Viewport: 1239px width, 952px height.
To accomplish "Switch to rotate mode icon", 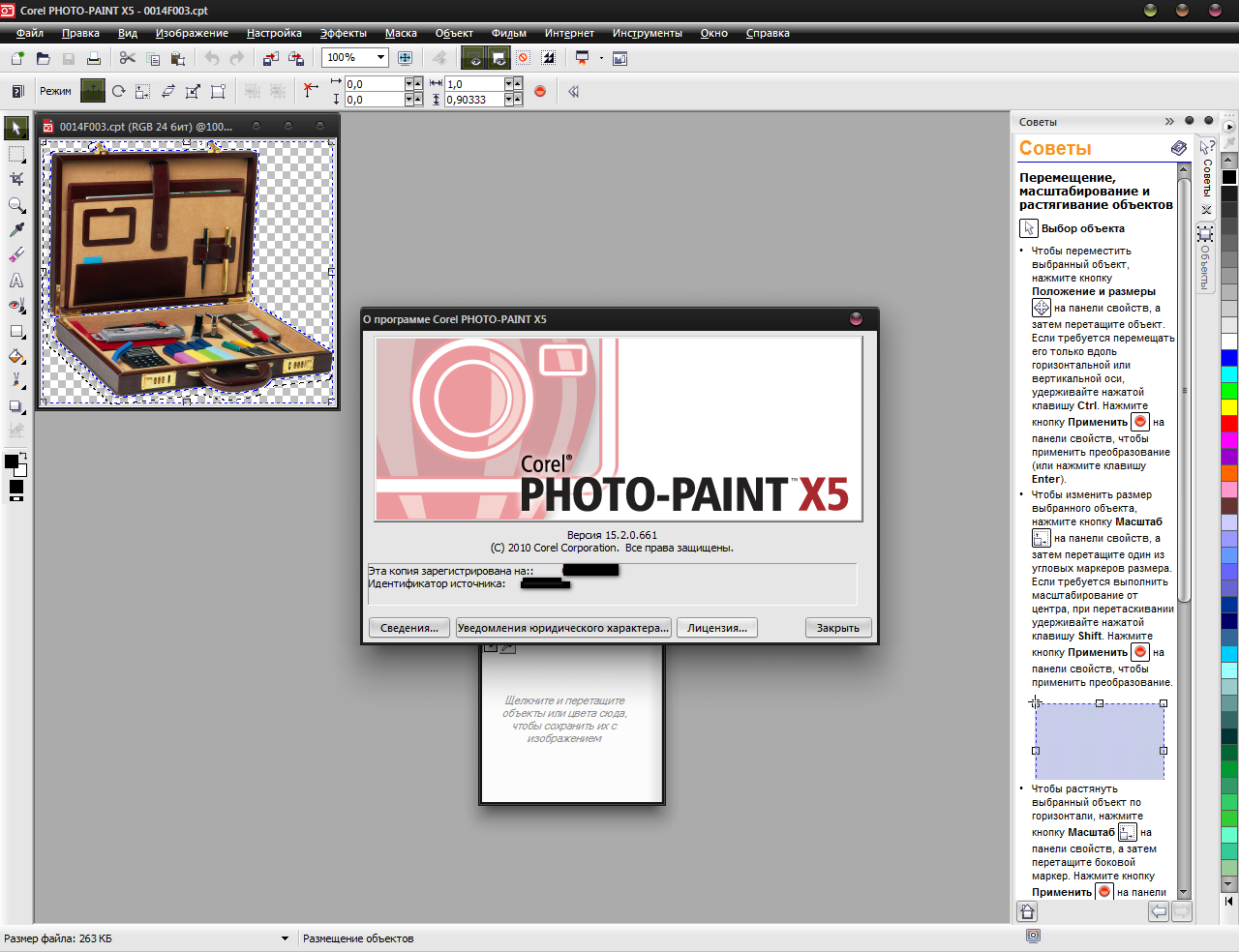I will pyautogui.click(x=118, y=91).
